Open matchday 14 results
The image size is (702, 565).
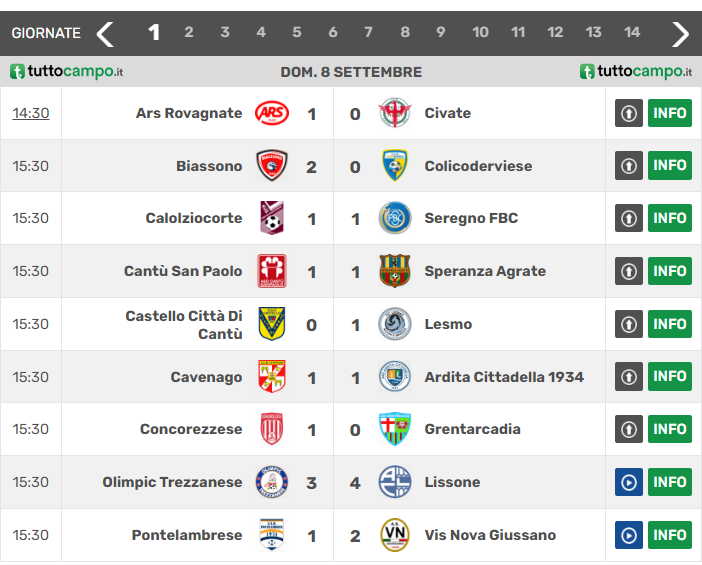[x=632, y=32]
